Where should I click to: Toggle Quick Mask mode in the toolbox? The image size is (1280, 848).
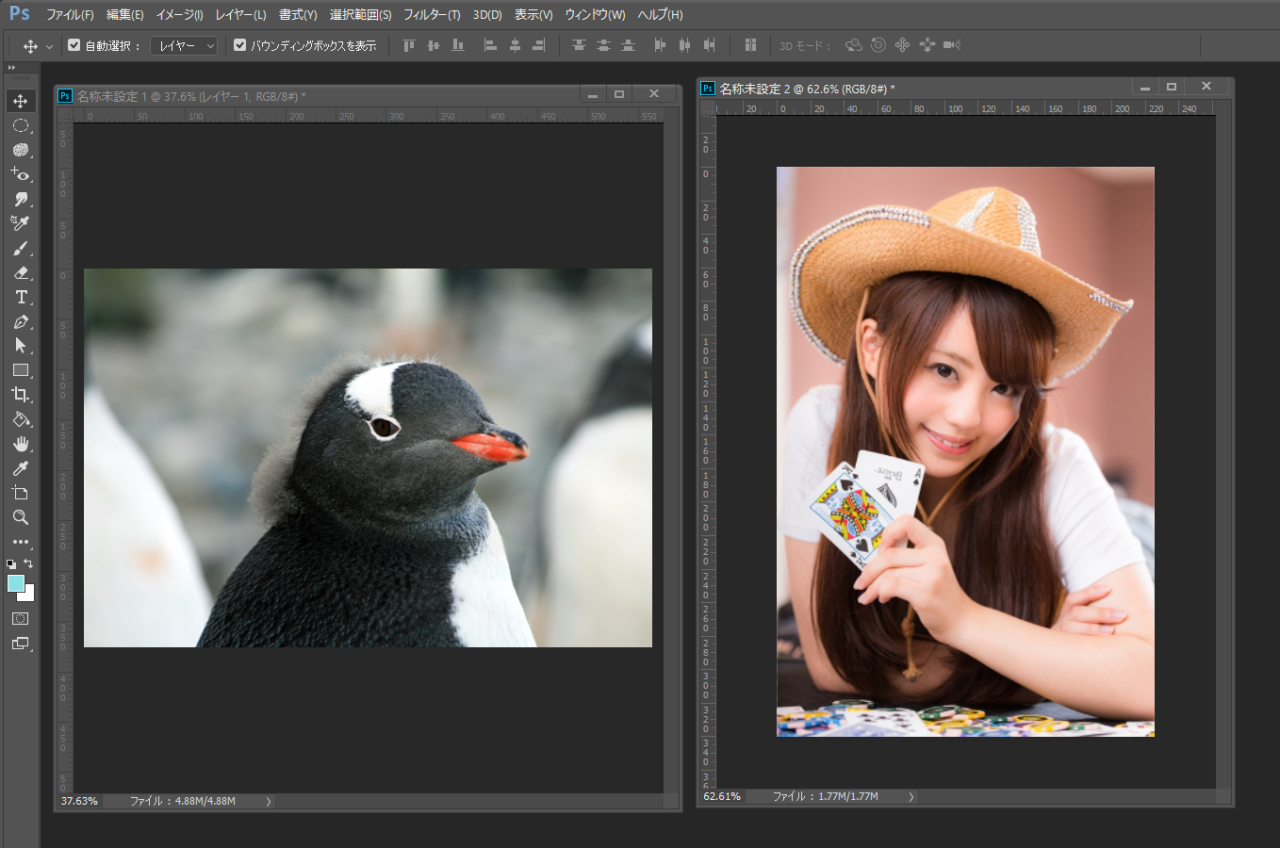21,619
